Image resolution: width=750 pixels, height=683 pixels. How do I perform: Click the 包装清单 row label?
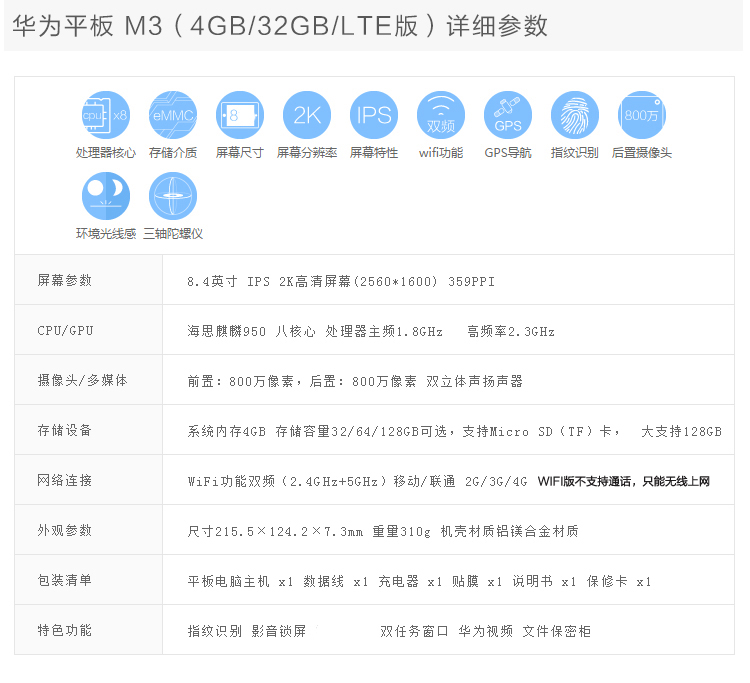coord(65,581)
